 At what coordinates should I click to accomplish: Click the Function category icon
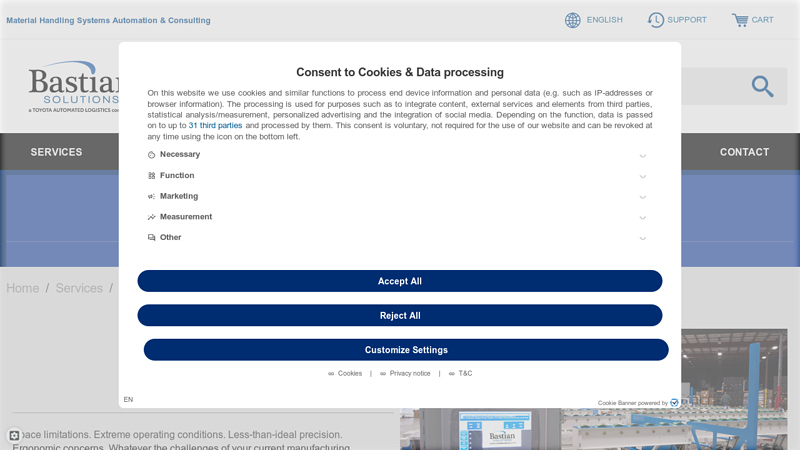click(x=152, y=176)
